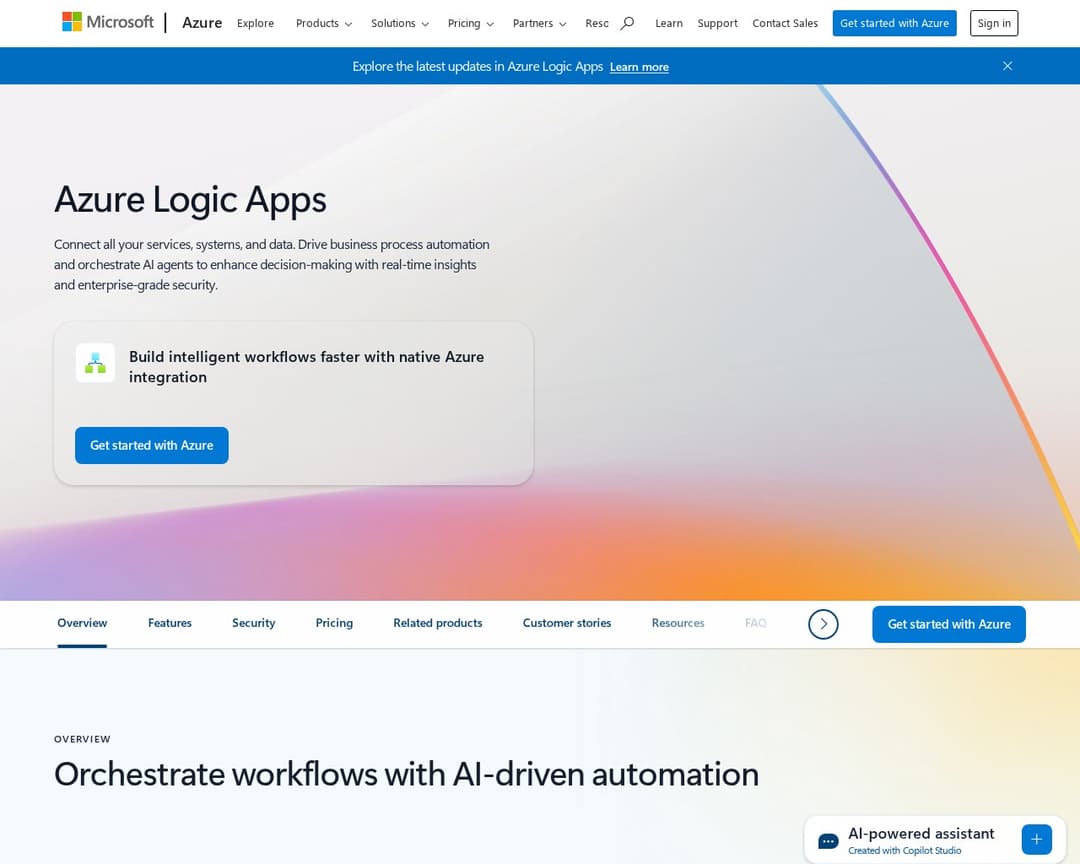Open the search magnifier icon
The height and width of the screenshot is (864, 1080).
[627, 23]
